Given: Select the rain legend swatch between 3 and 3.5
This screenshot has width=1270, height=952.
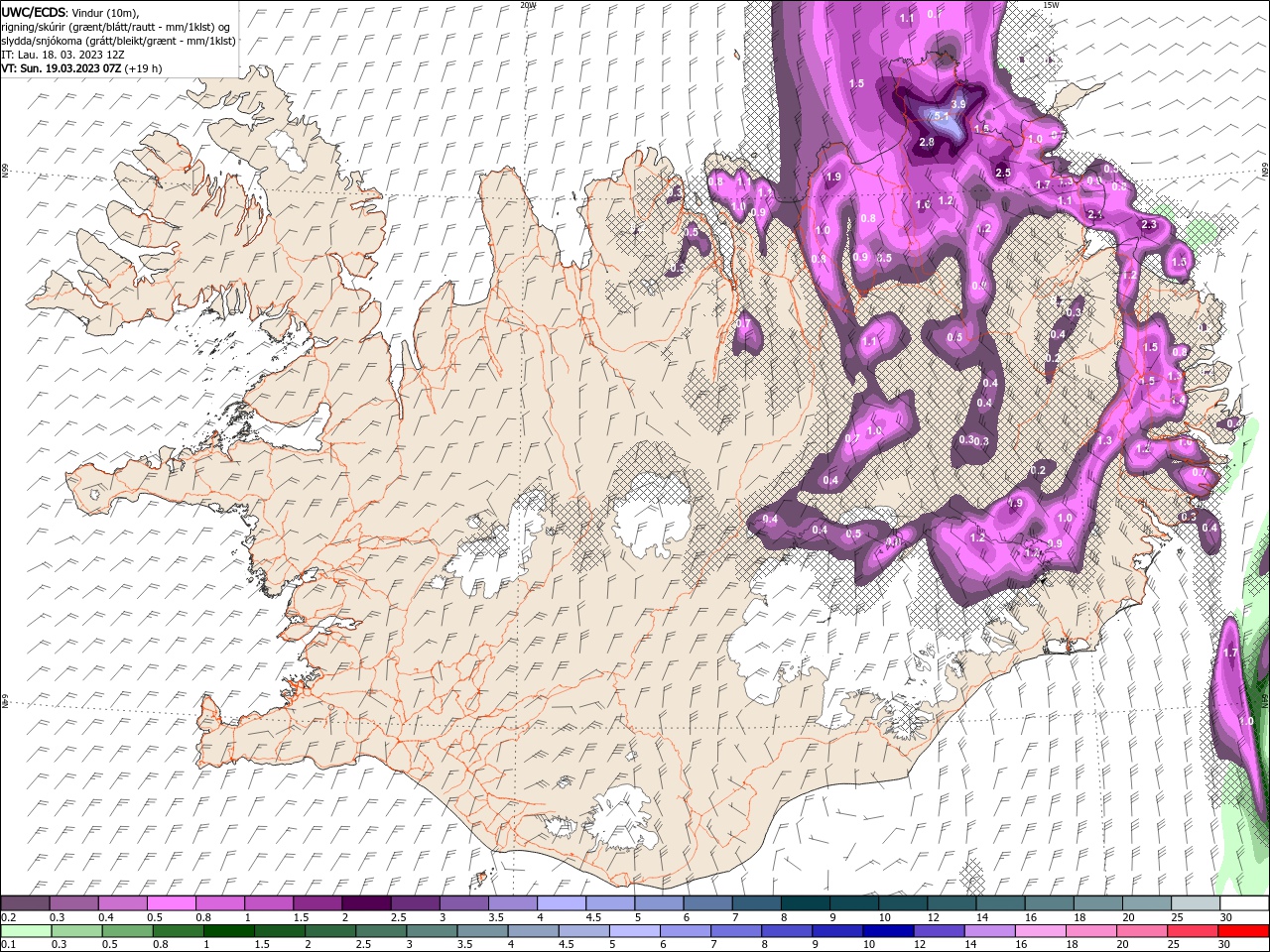Looking at the screenshot, I should [x=432, y=931].
